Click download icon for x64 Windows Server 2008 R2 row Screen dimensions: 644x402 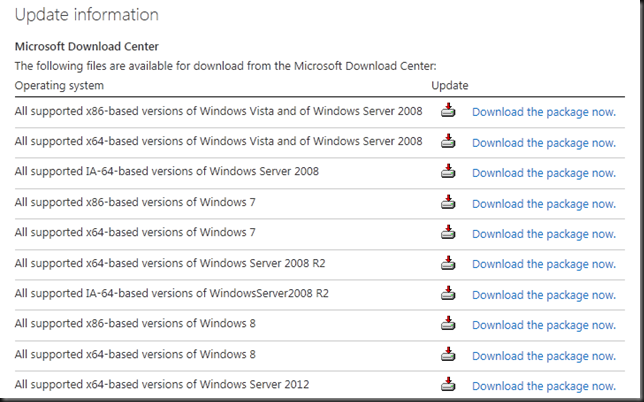click(x=448, y=263)
